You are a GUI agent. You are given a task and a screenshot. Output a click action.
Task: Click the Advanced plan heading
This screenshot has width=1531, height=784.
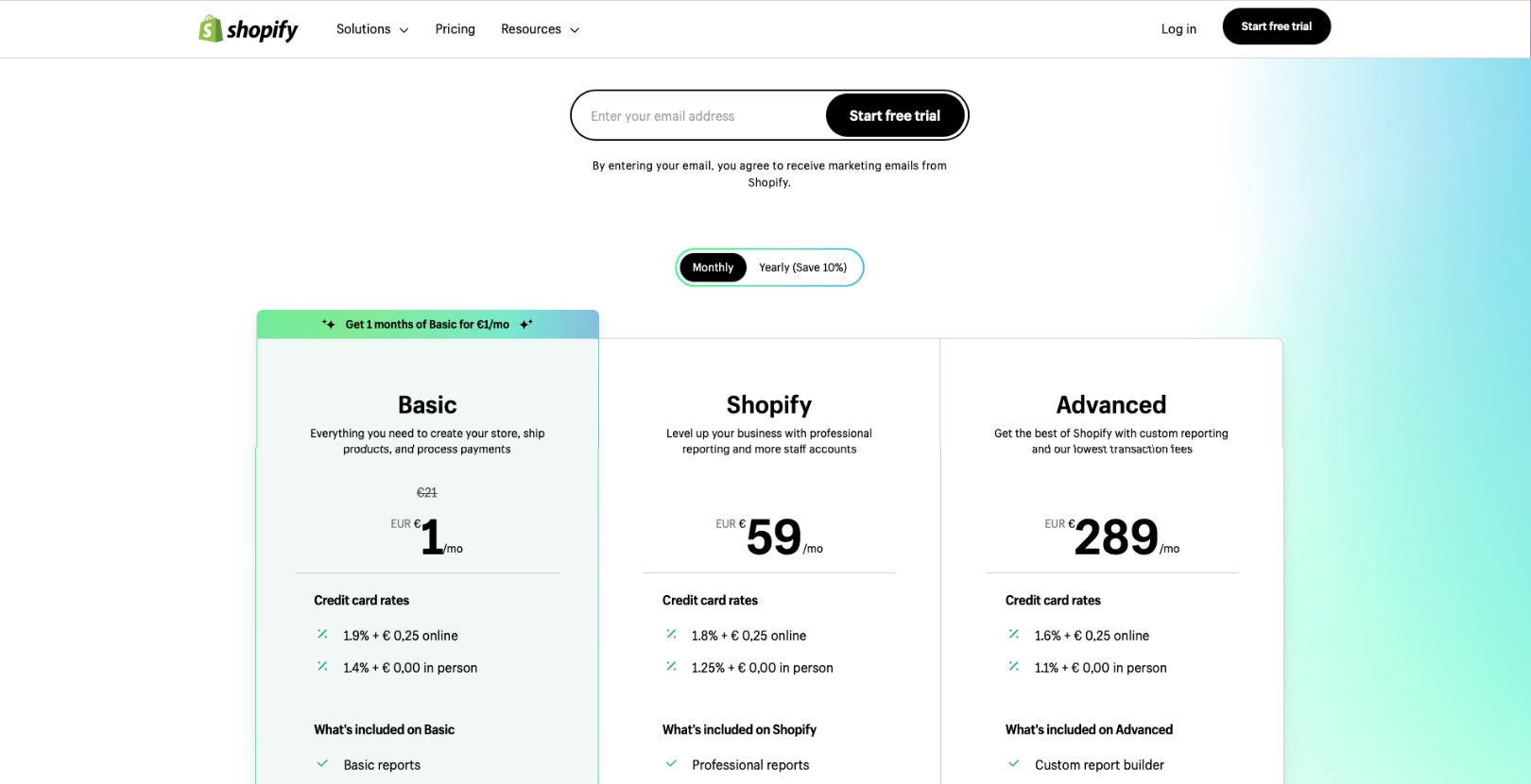click(1110, 405)
